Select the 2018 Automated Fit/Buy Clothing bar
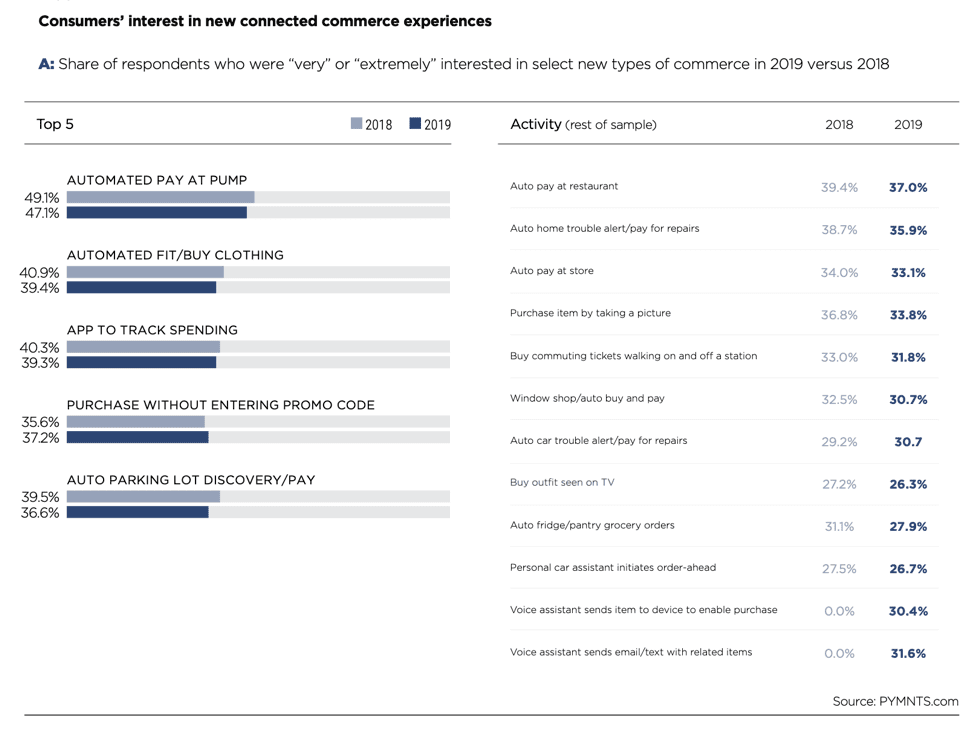Viewport: 974px width, 737px height. click(145, 272)
